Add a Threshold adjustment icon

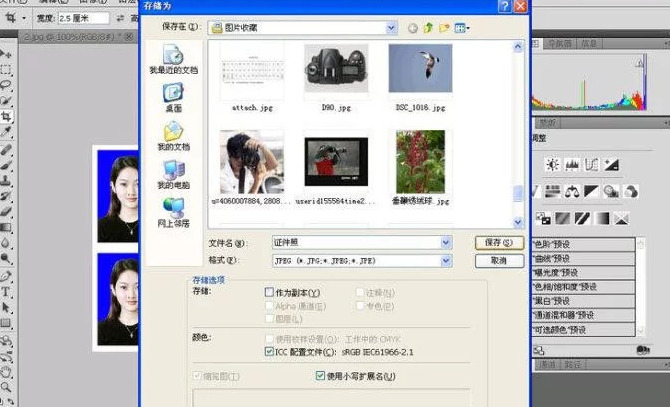[582, 219]
